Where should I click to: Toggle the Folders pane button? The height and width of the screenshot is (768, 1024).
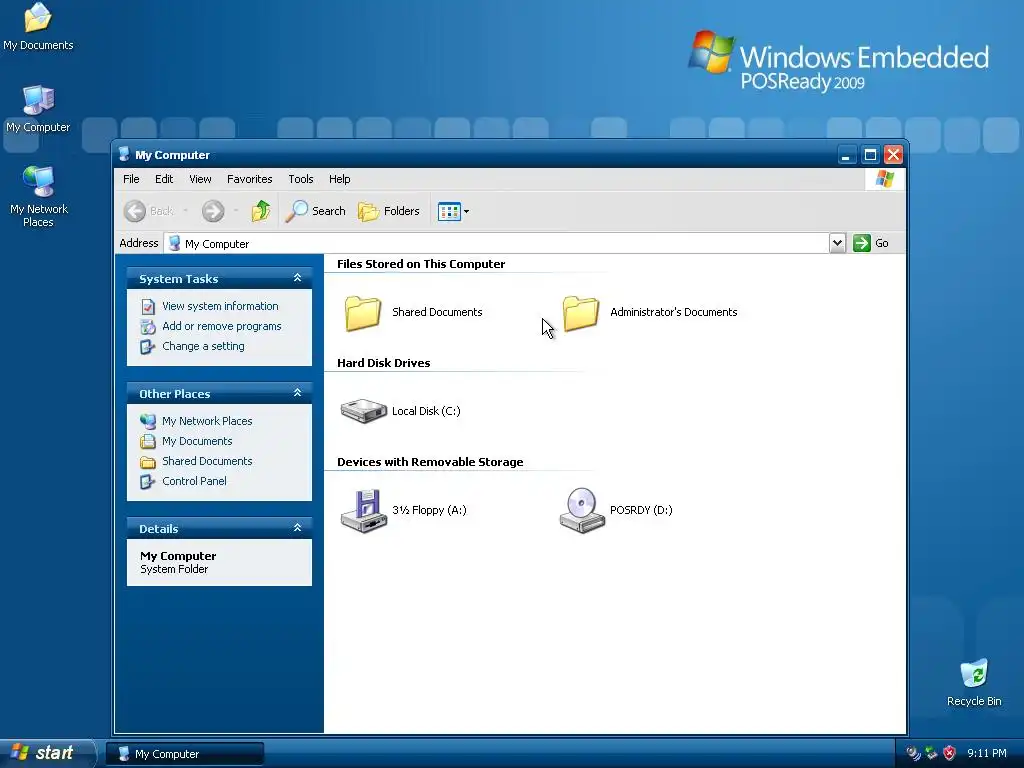[389, 211]
